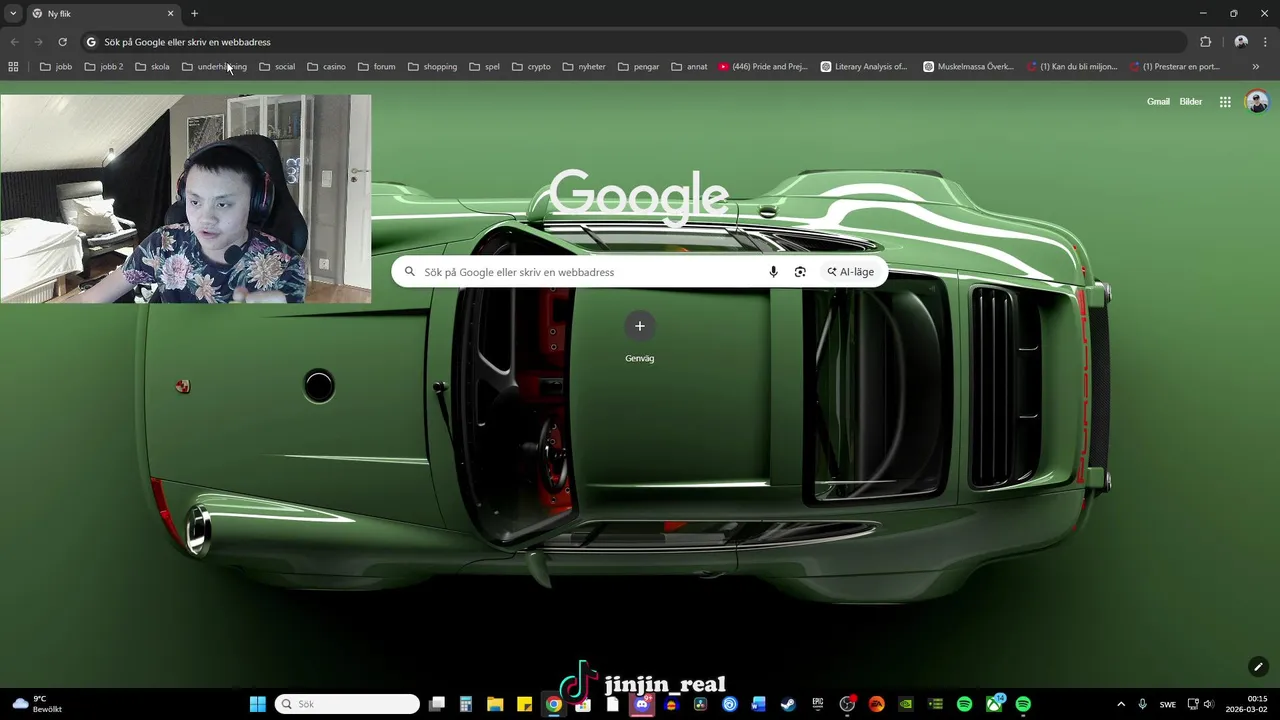Image resolution: width=1280 pixels, height=720 pixels.
Task: Switch to AI-läge search mode
Action: point(850,272)
